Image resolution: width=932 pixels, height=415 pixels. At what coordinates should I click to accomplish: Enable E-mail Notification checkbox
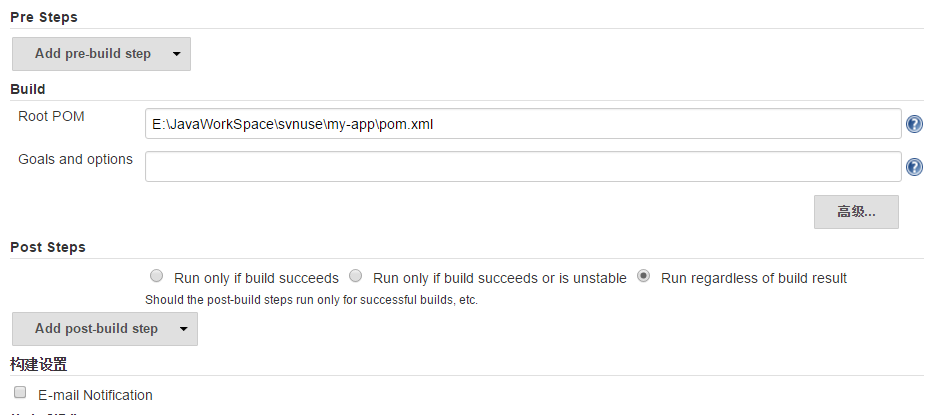point(20,392)
